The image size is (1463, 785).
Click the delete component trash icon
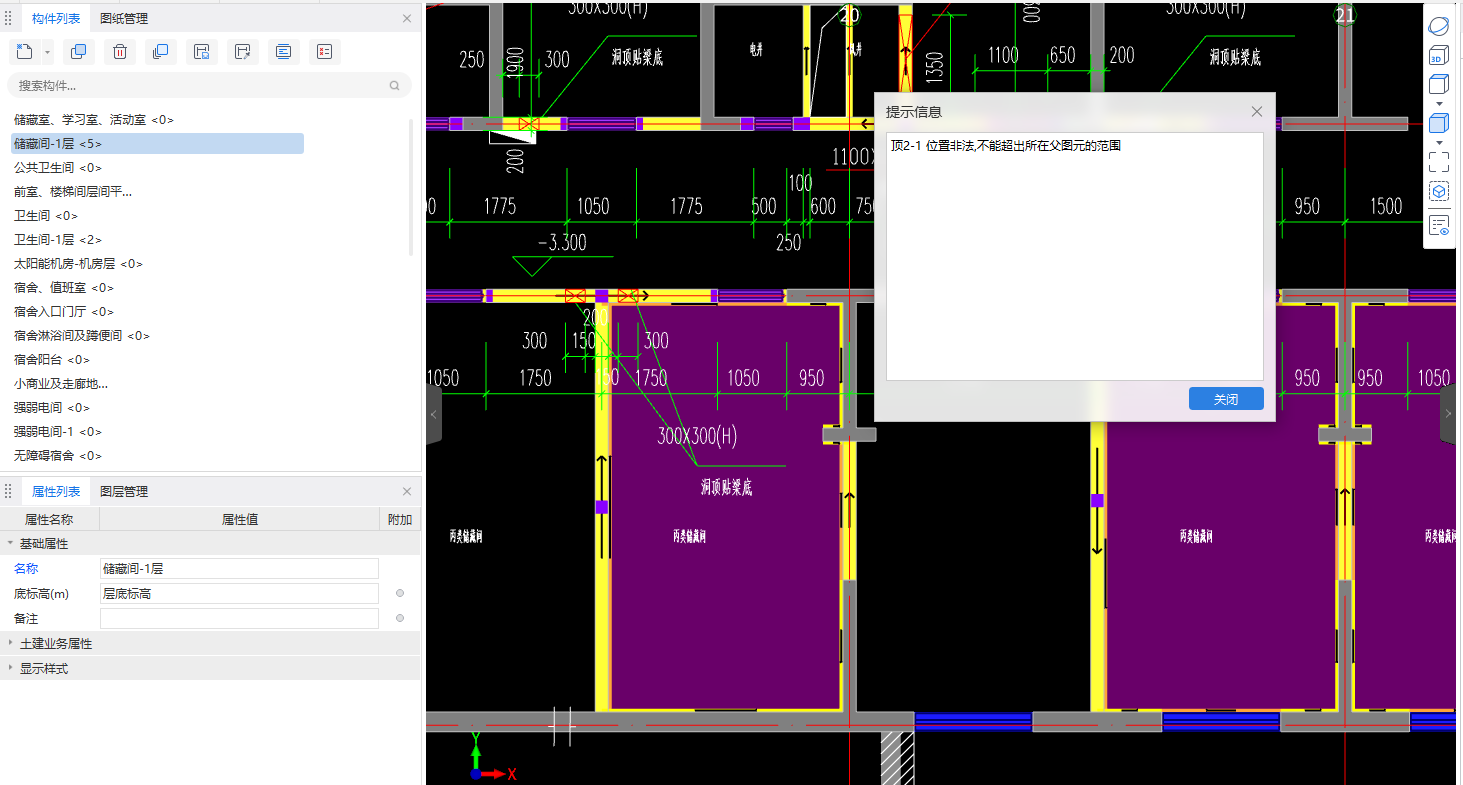click(120, 52)
